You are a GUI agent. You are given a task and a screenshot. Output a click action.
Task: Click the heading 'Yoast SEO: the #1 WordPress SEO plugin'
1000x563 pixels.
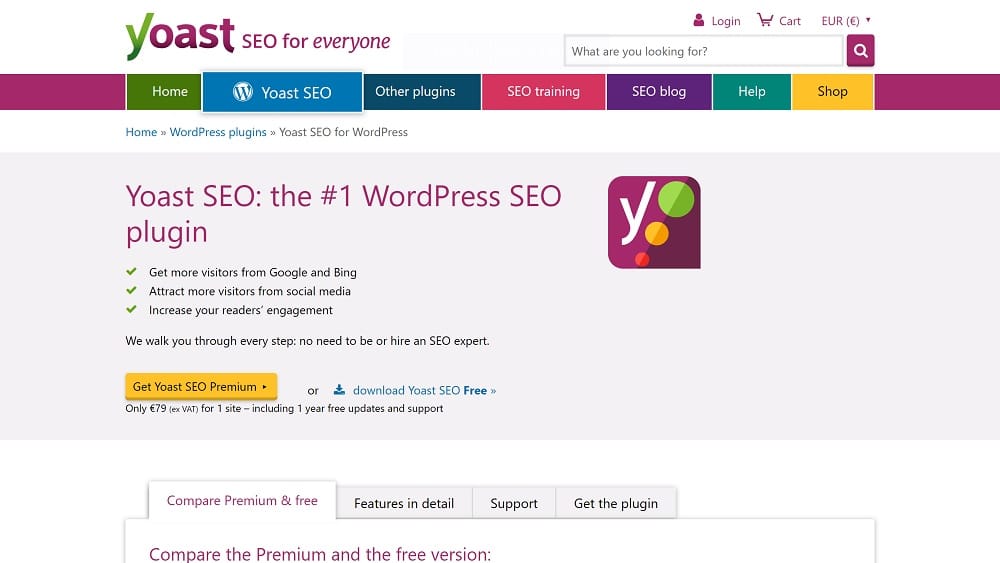click(343, 214)
